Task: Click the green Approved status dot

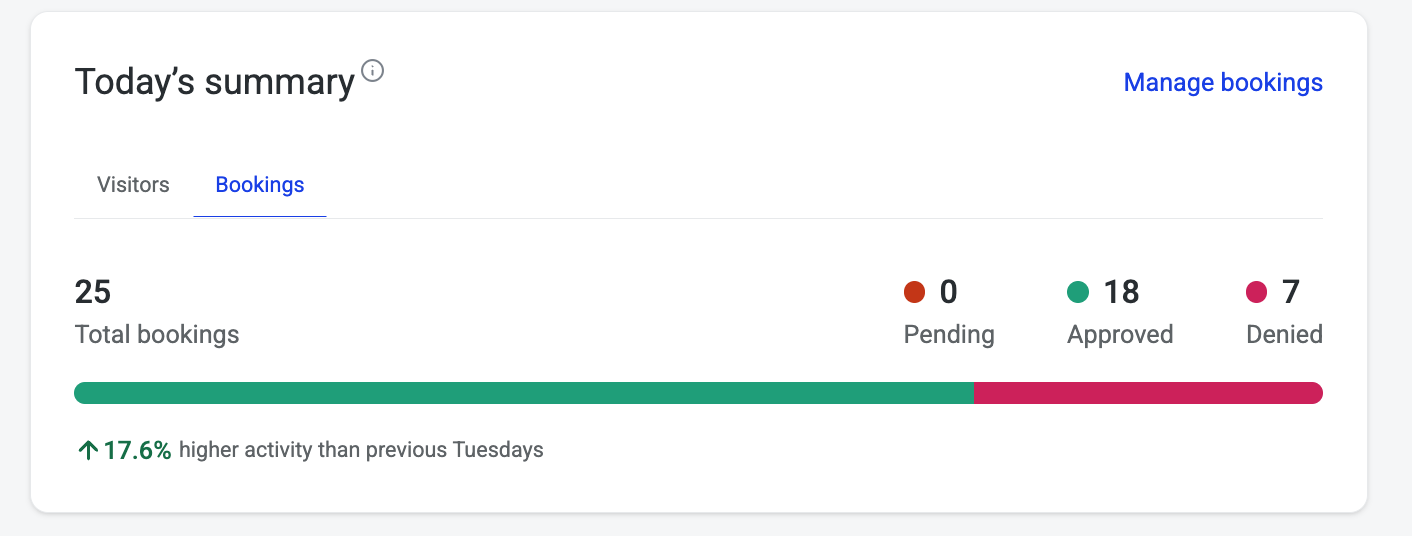Action: [x=1078, y=292]
